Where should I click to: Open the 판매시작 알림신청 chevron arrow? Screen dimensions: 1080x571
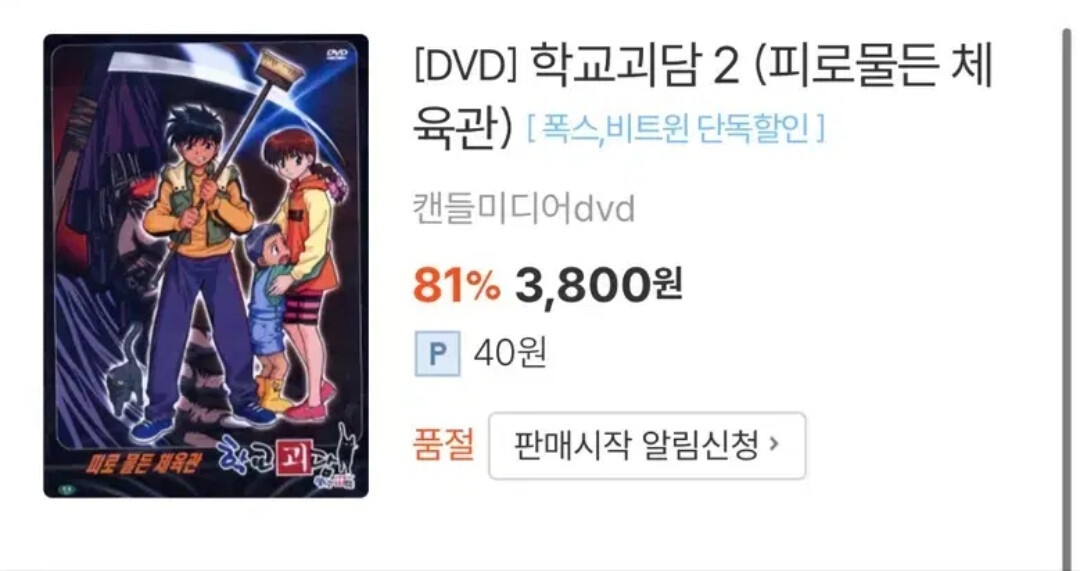(x=775, y=445)
